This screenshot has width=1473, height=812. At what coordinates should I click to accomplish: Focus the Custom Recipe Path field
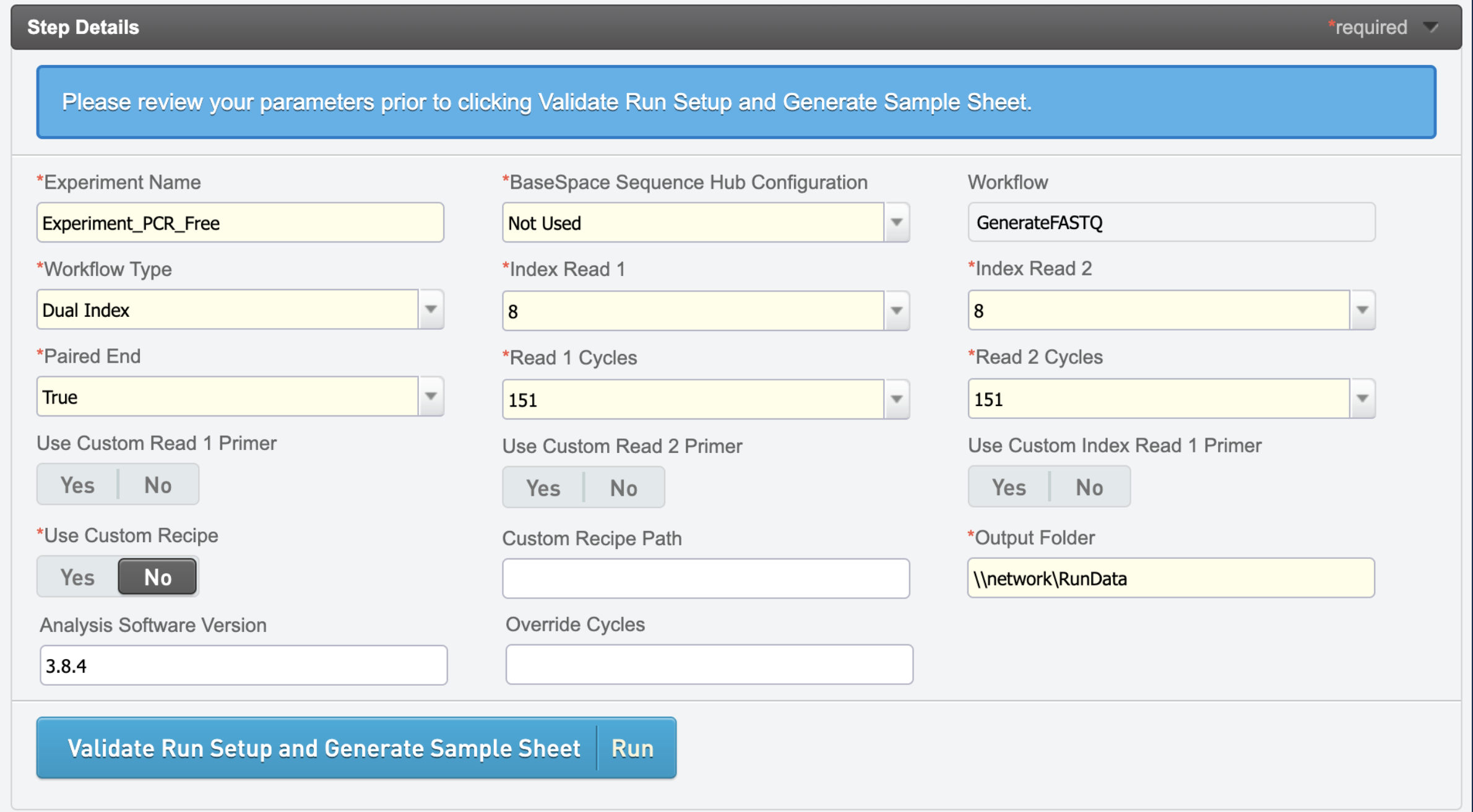click(x=706, y=578)
